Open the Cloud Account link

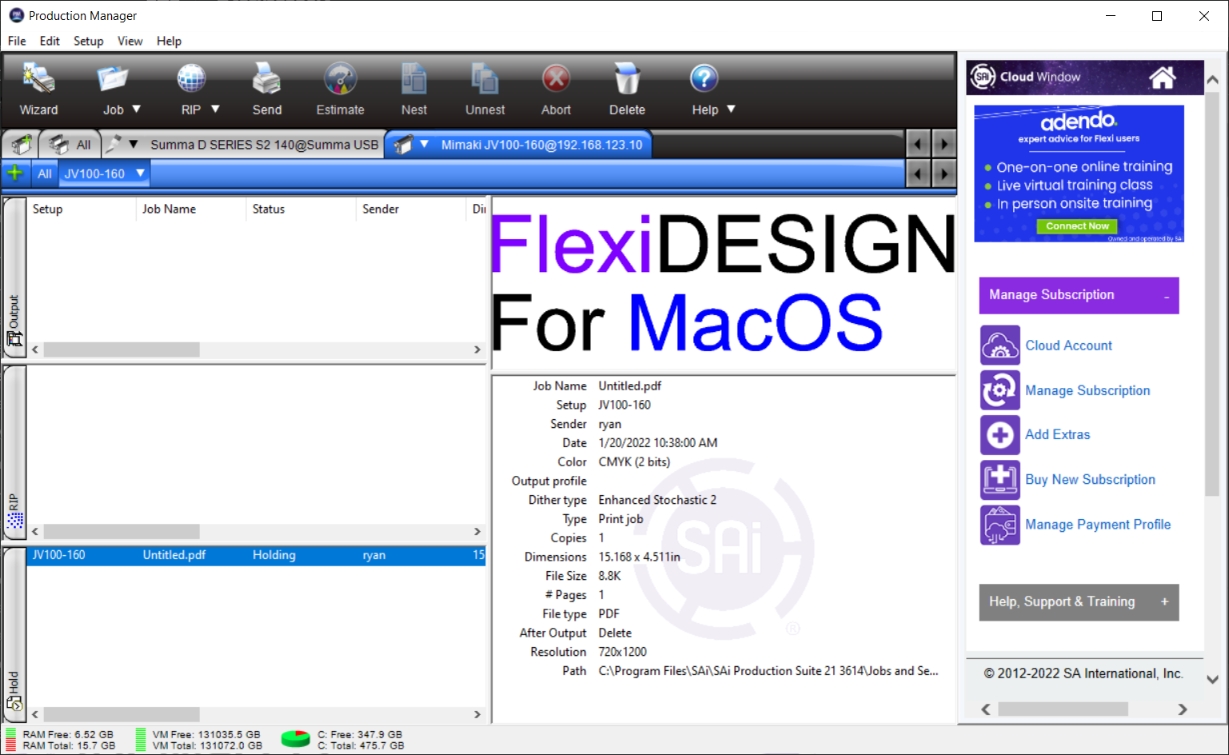click(x=1068, y=345)
